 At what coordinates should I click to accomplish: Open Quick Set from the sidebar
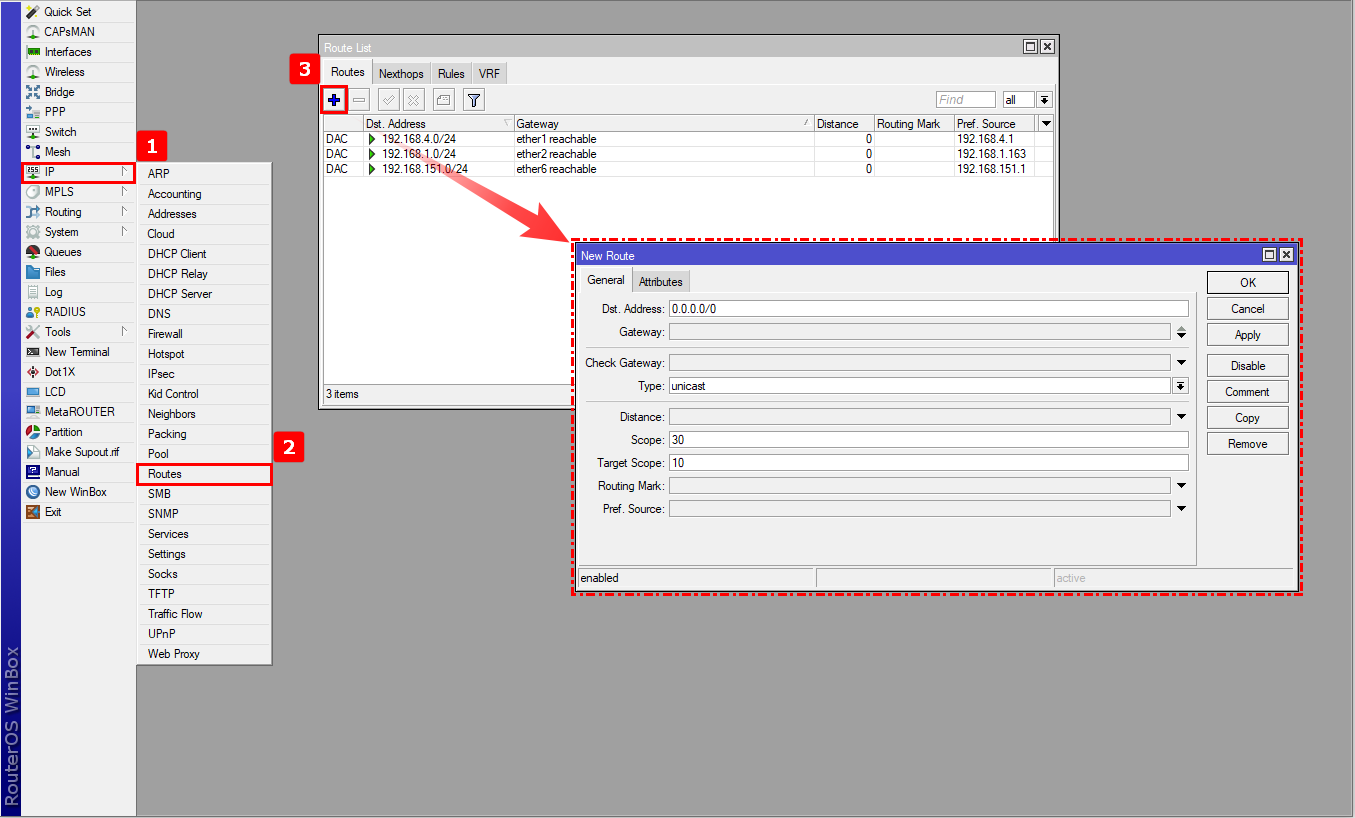pos(67,12)
